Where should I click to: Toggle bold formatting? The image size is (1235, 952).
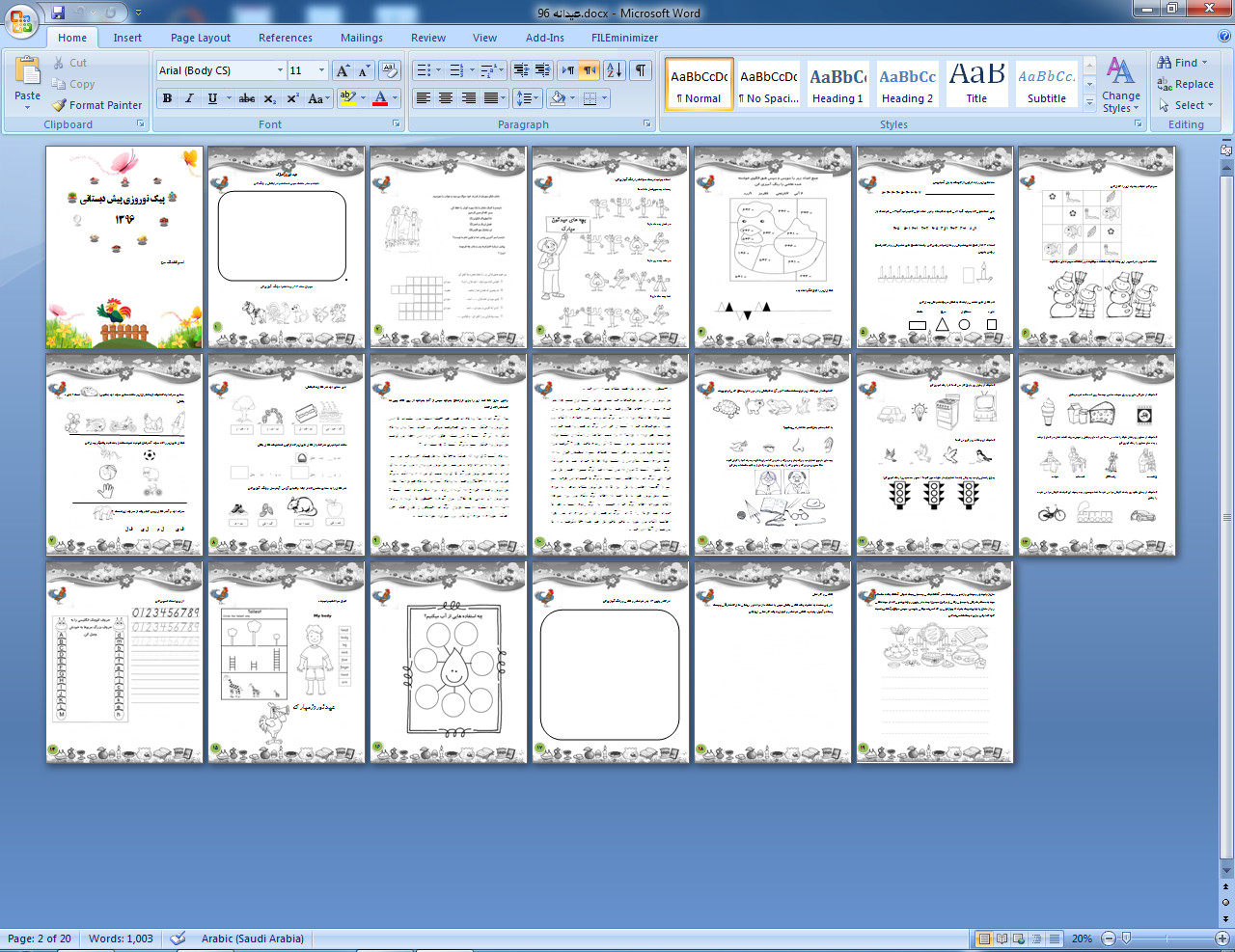point(168,98)
